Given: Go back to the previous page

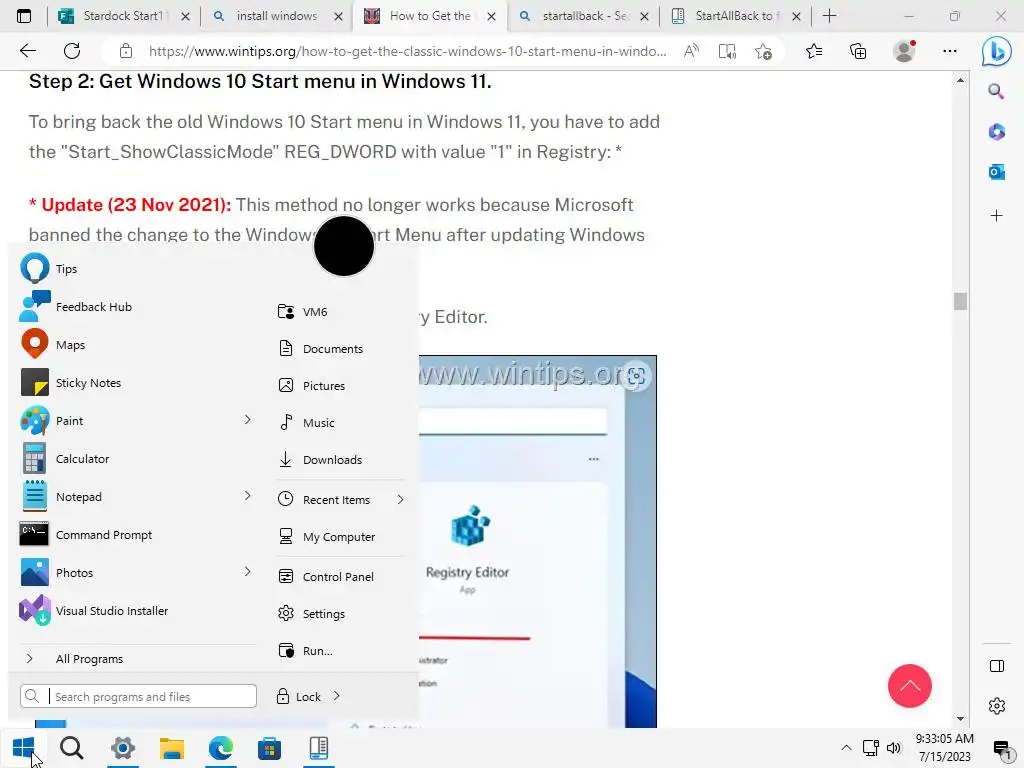Looking at the screenshot, I should [27, 51].
